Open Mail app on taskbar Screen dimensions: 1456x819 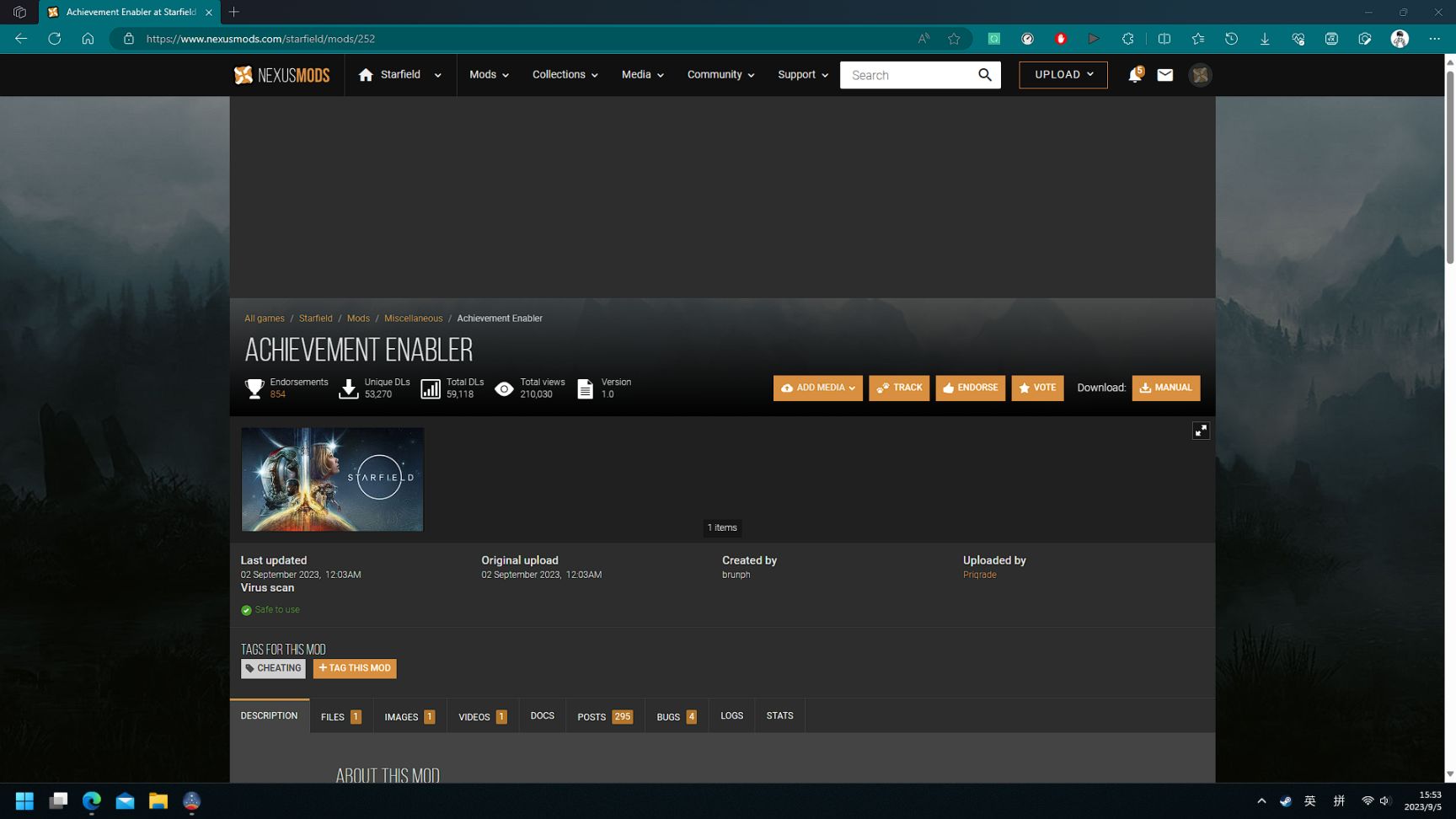pyautogui.click(x=125, y=800)
